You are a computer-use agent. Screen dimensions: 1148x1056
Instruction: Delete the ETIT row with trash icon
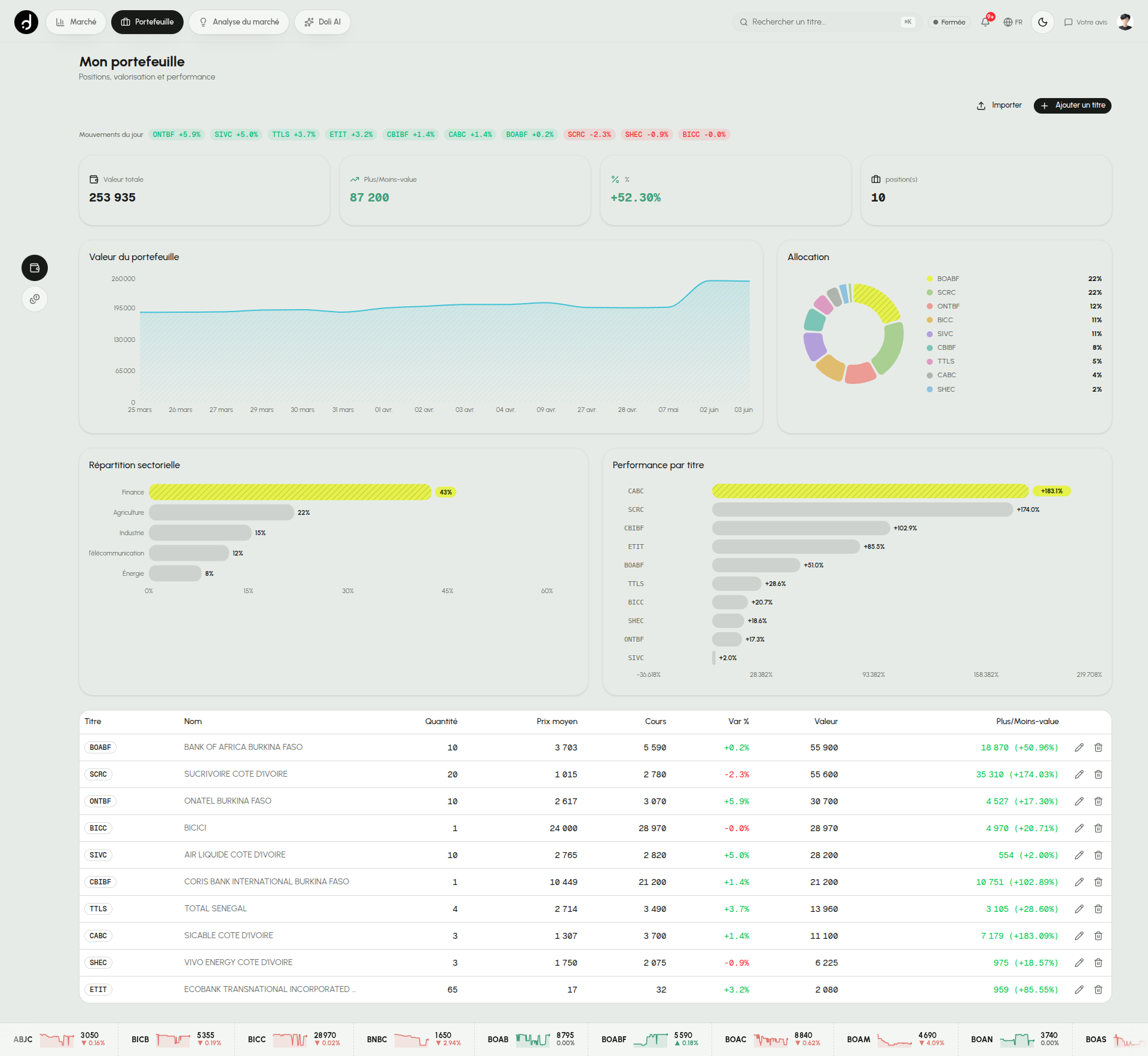tap(1098, 990)
